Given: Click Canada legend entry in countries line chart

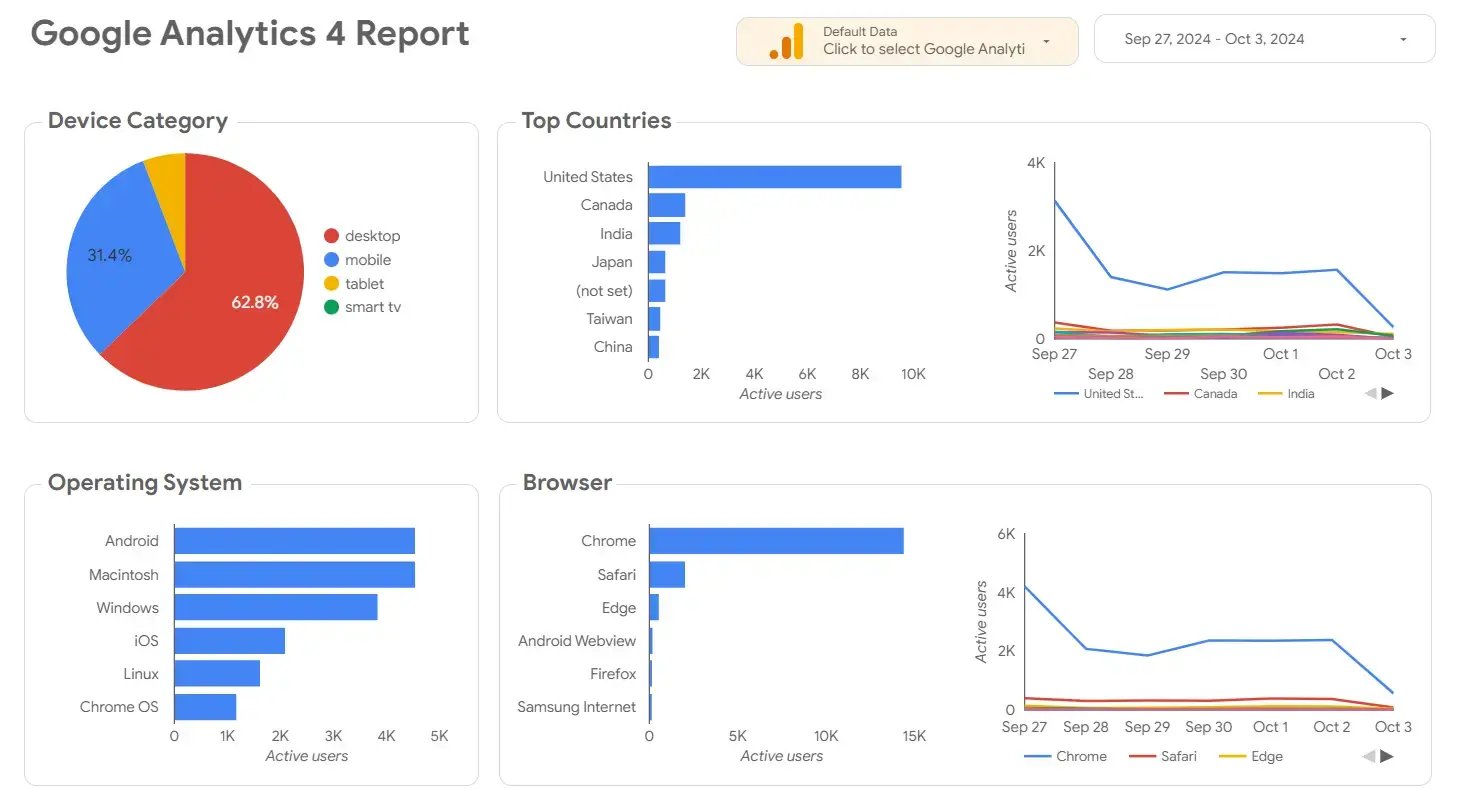Looking at the screenshot, I should click(x=1202, y=394).
